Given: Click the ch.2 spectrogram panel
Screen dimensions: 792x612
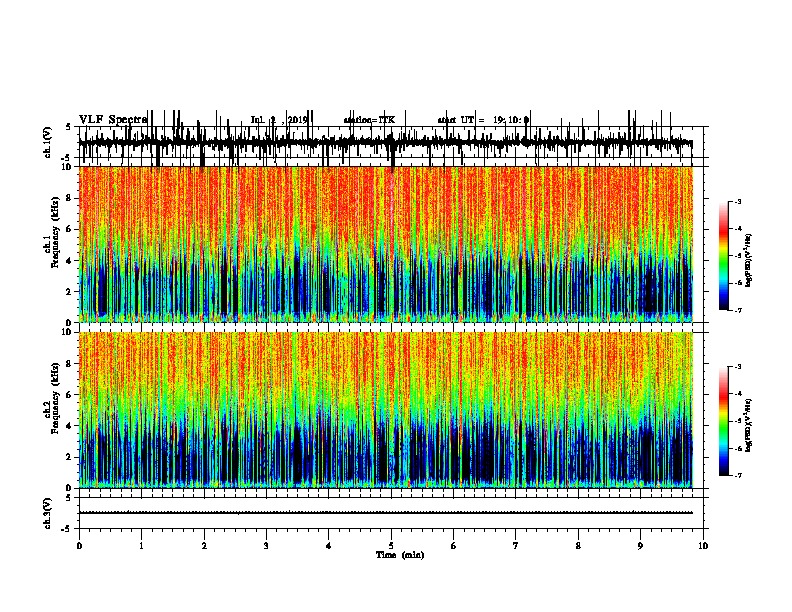Looking at the screenshot, I should pos(386,410).
